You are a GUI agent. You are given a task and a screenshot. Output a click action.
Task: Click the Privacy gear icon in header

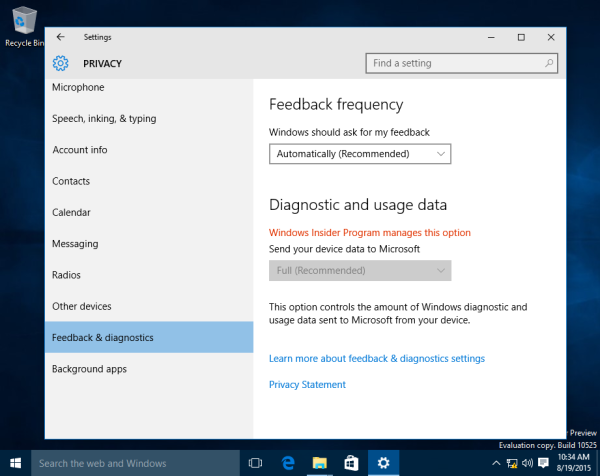(60, 63)
